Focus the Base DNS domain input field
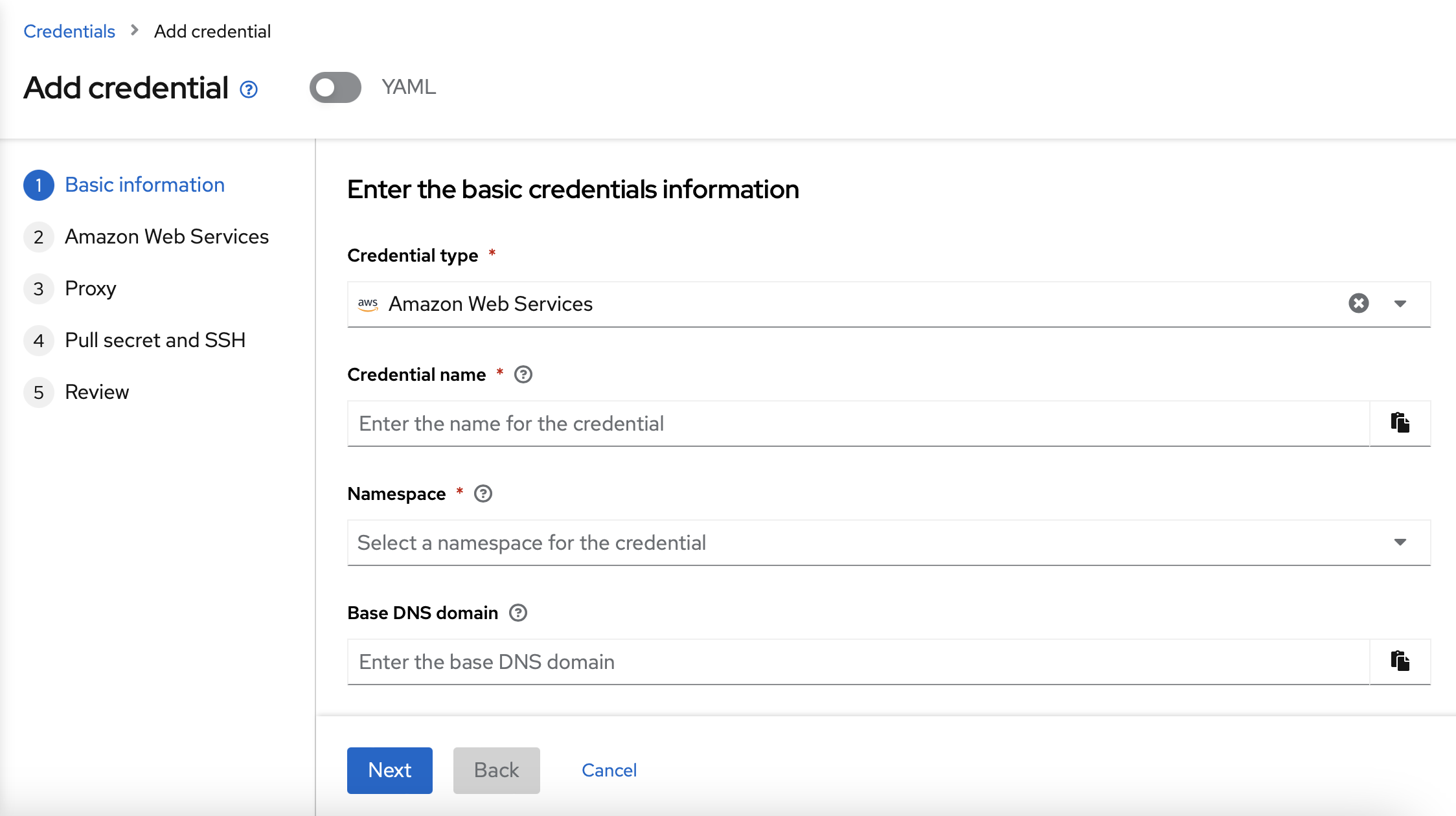The image size is (1456, 816). (x=859, y=662)
